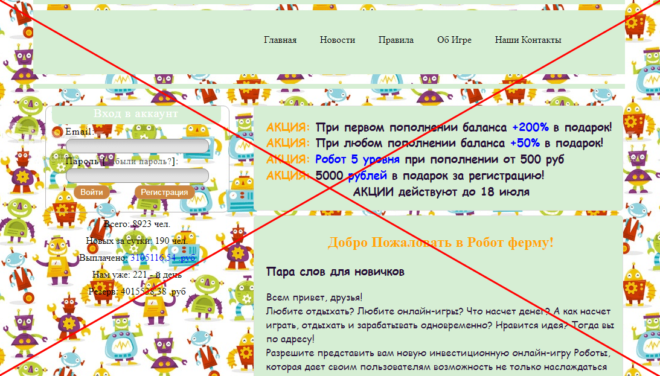Open the Правила menu item

396,40
